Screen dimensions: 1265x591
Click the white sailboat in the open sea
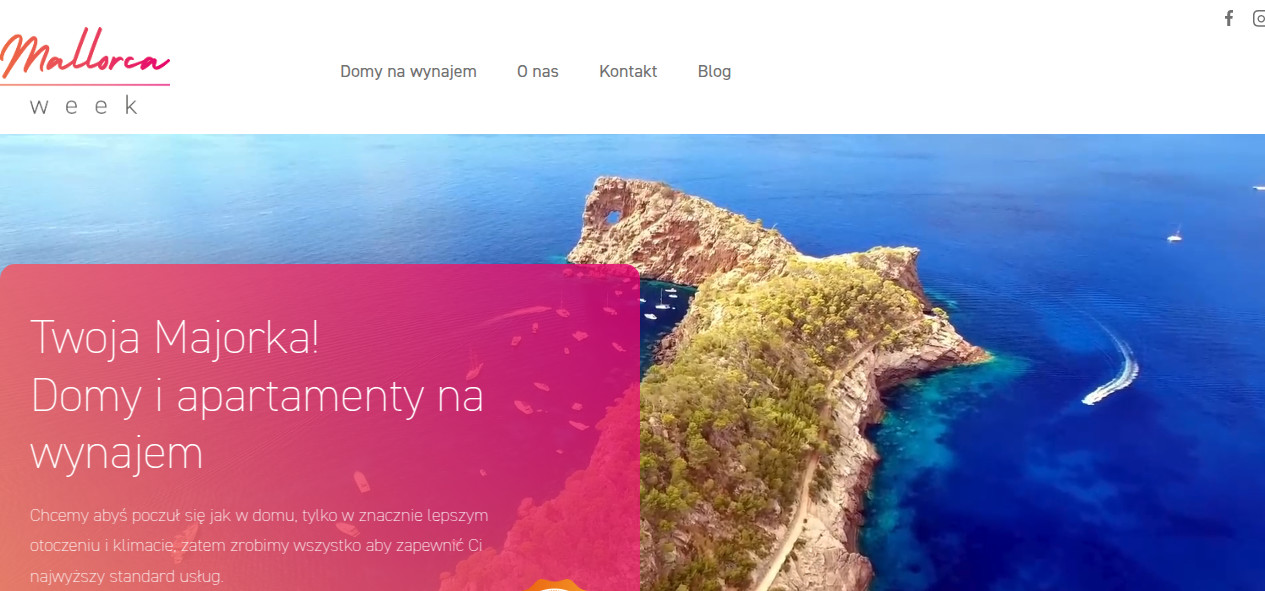1175,234
